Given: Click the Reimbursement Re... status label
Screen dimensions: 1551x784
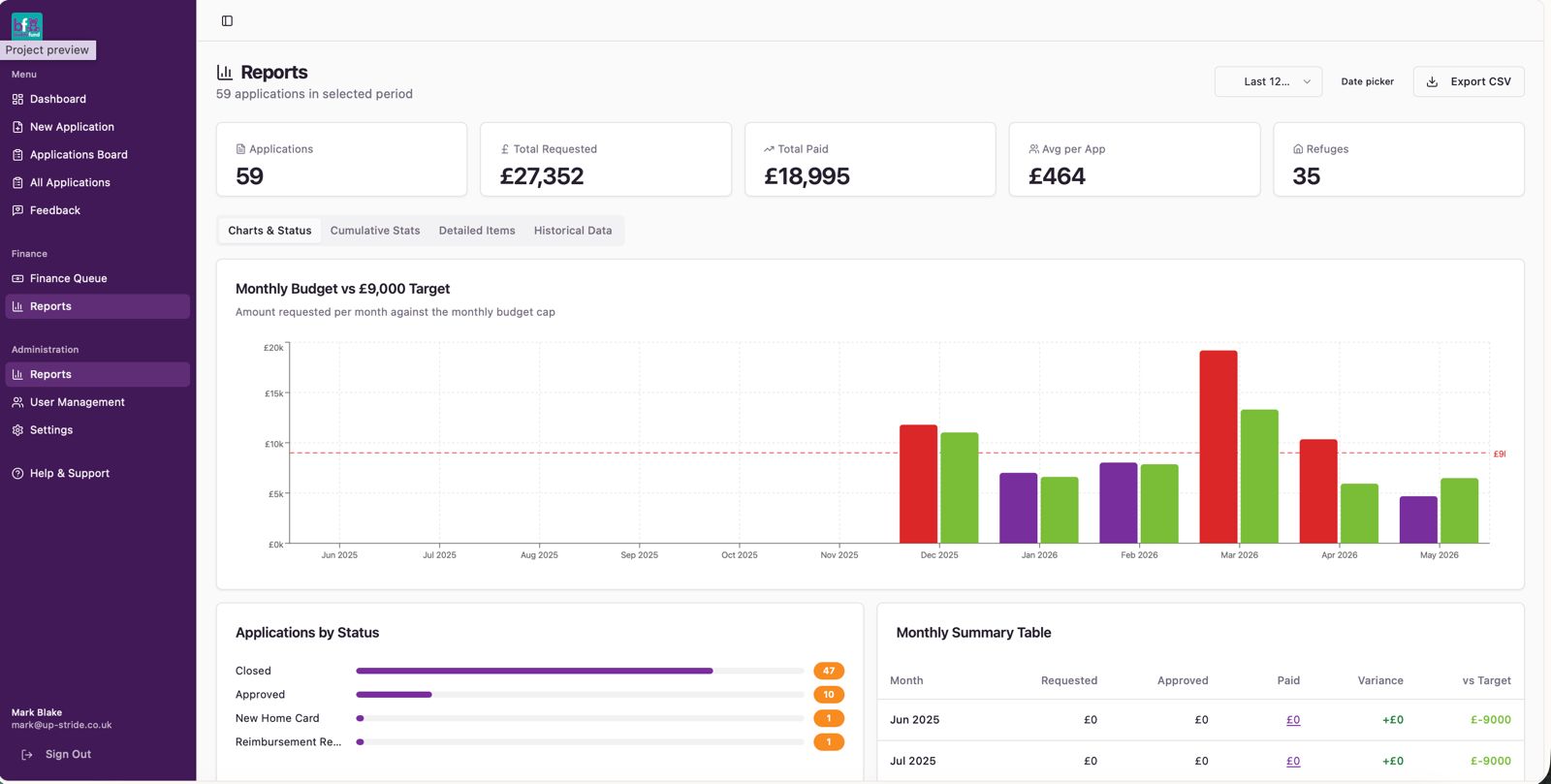Looking at the screenshot, I should [x=288, y=742].
